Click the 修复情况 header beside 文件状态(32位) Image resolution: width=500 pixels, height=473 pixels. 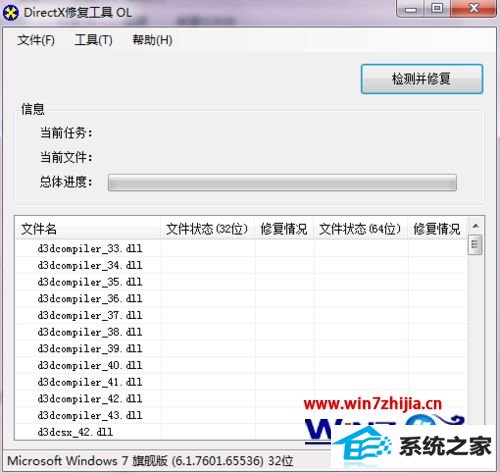coord(284,229)
